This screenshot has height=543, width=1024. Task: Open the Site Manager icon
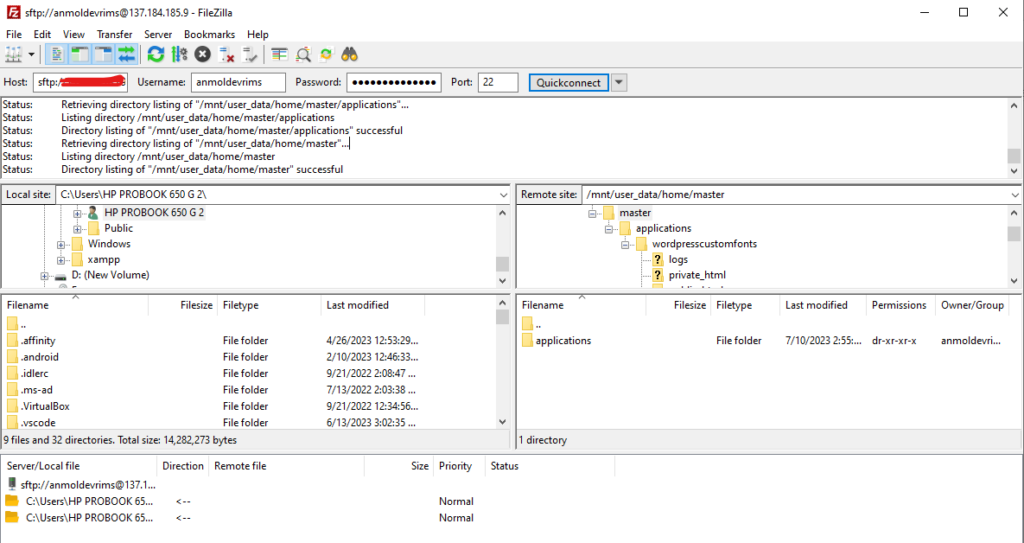13,55
